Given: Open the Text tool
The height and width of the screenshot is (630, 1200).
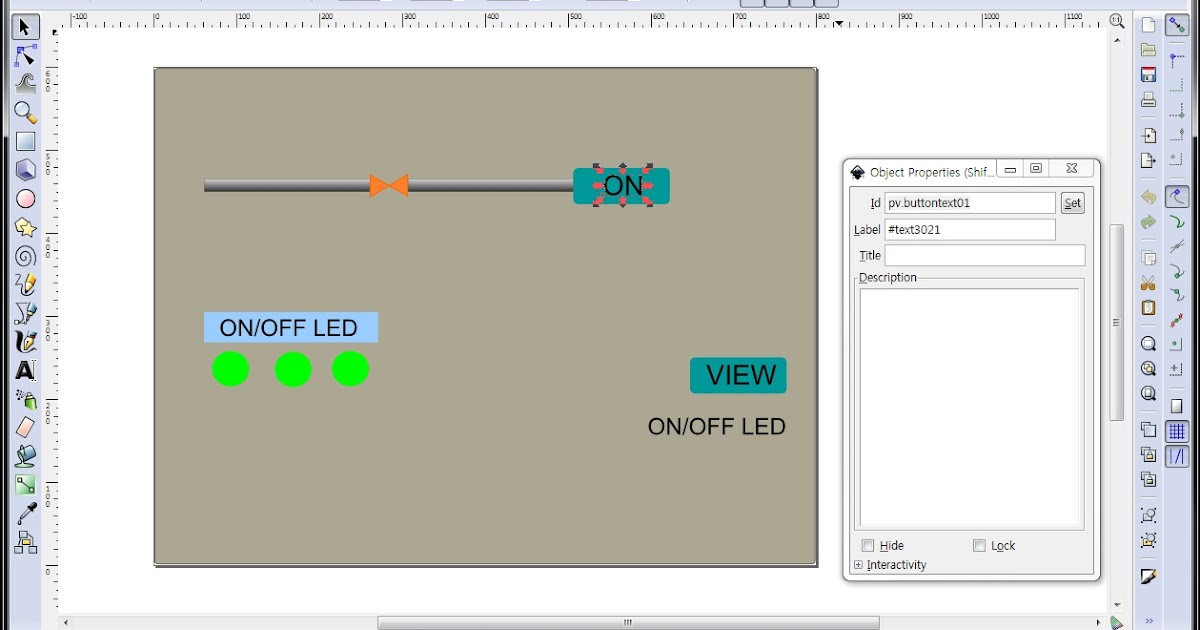Looking at the screenshot, I should tap(25, 369).
